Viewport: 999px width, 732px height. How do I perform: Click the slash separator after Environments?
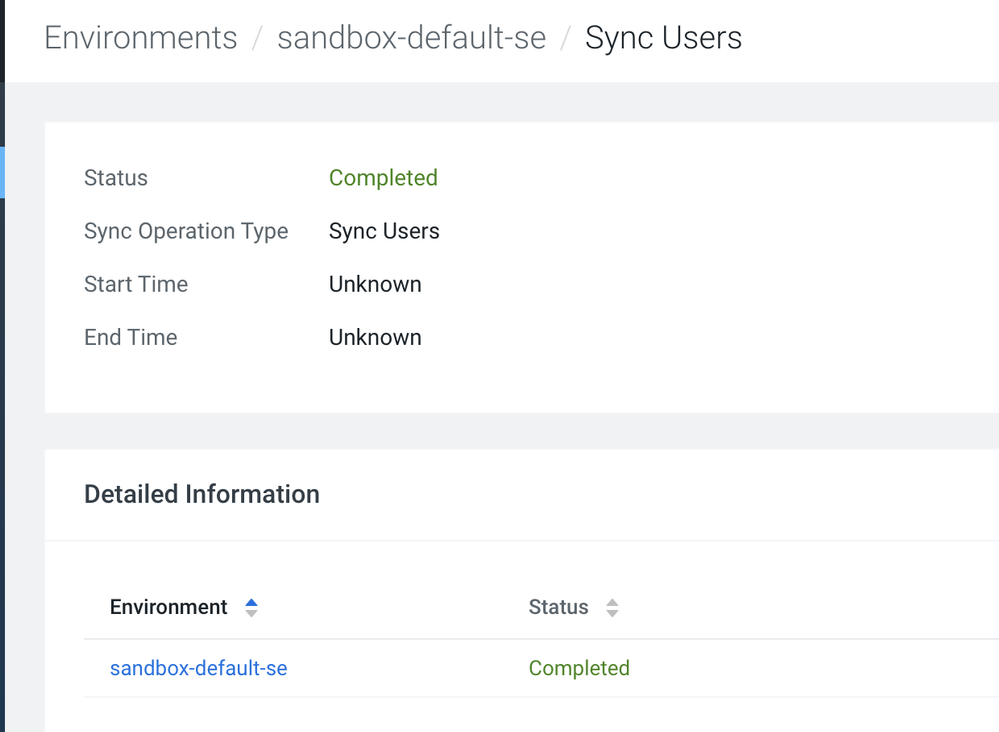pos(257,39)
